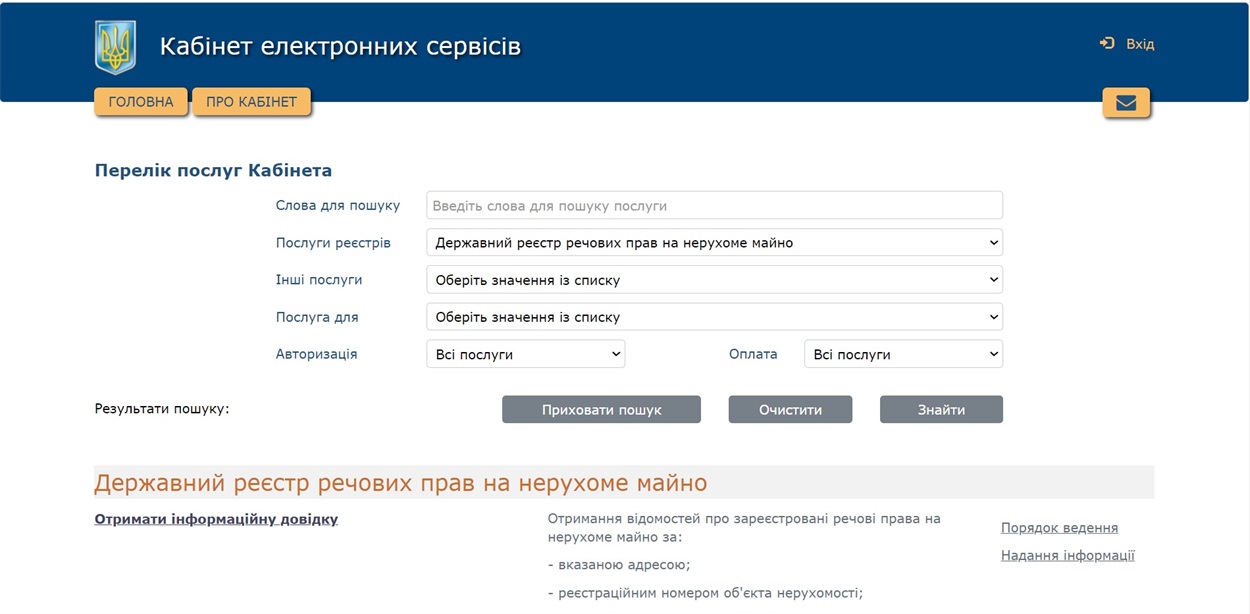Click the Інші послуги label
Screen dimensions: 1250x614
pos(319,280)
